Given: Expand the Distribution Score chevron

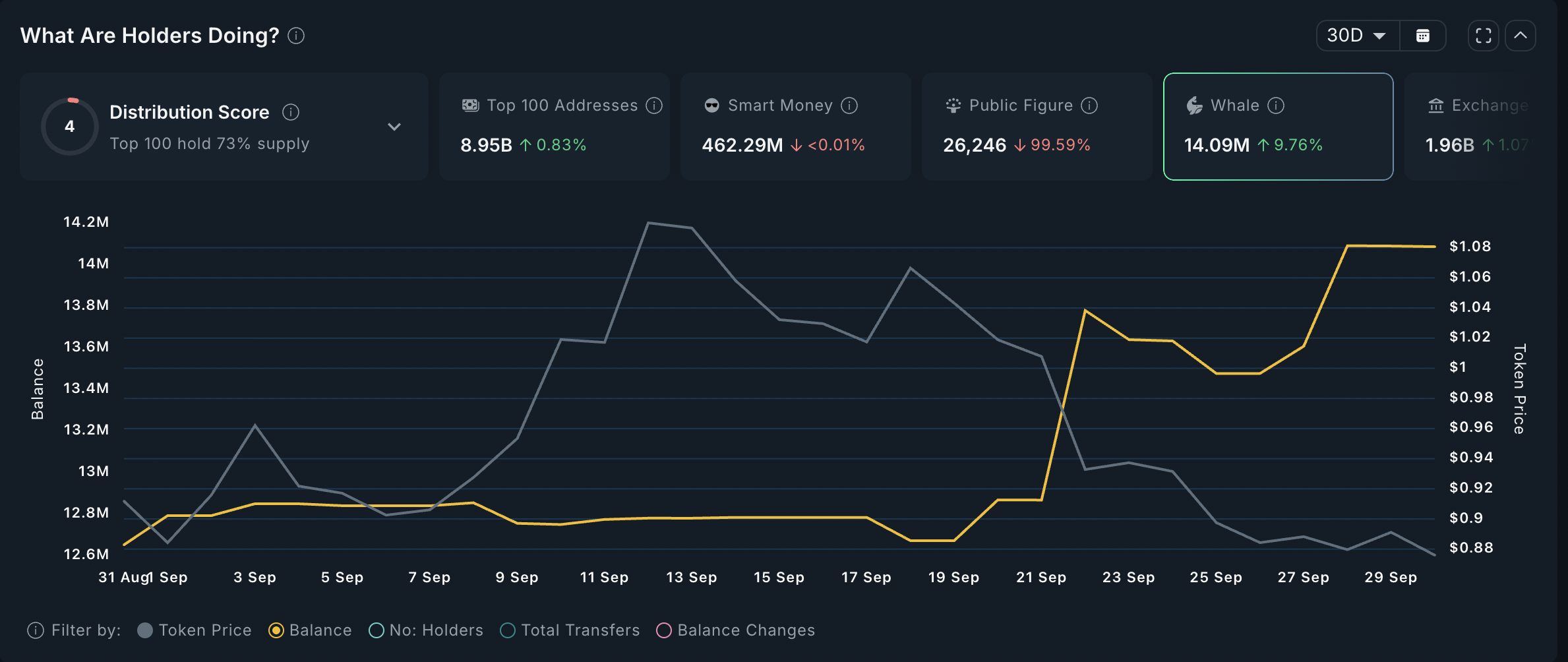Looking at the screenshot, I should [x=394, y=127].
